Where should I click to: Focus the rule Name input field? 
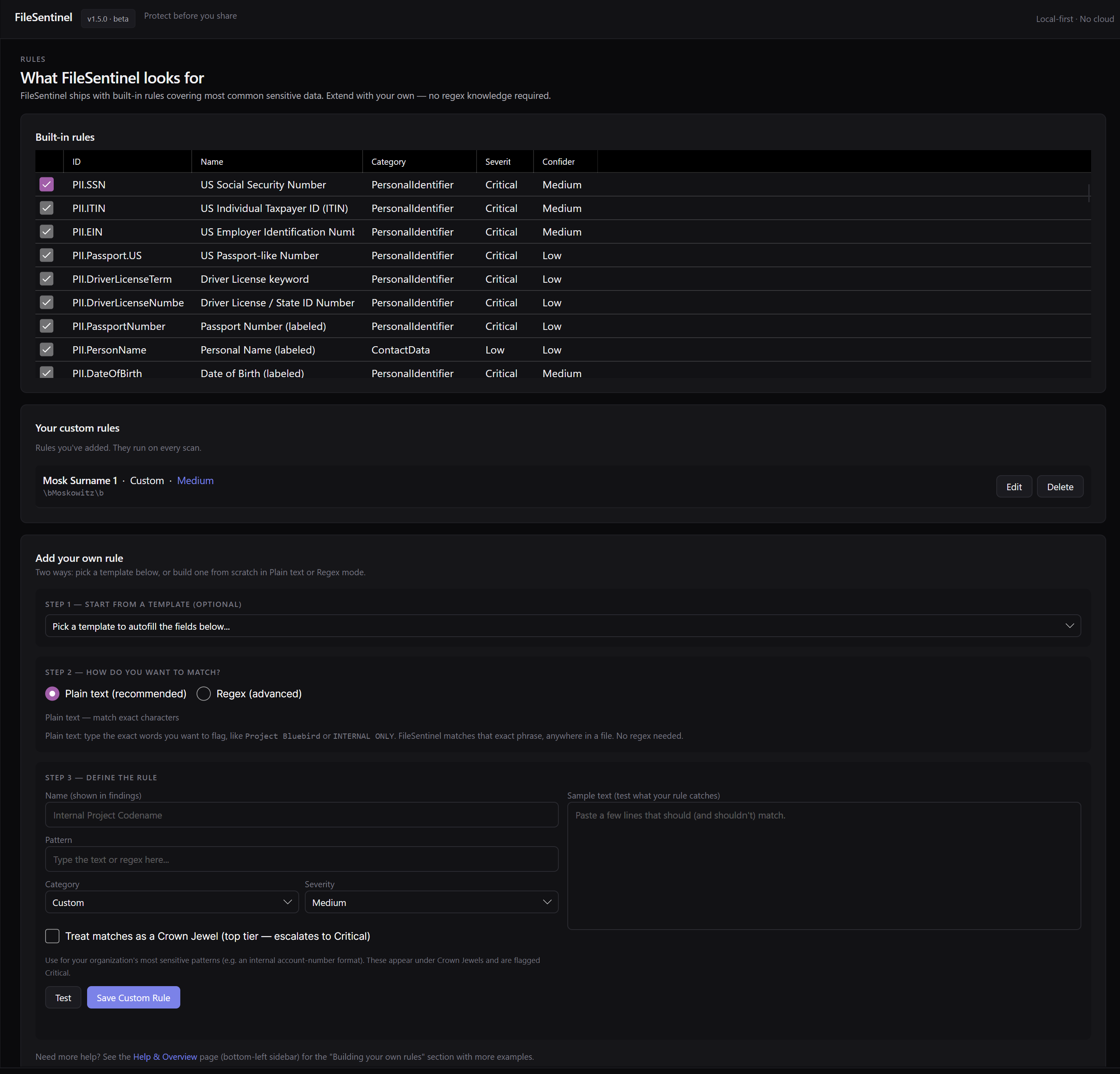302,814
